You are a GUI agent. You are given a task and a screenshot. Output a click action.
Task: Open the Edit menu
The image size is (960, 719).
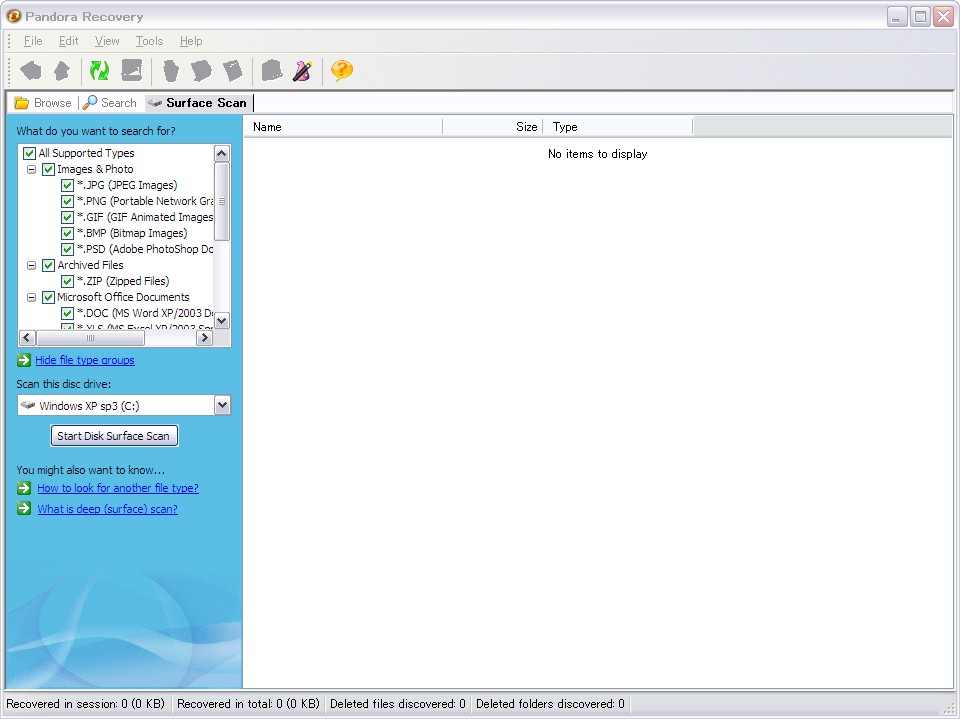[69, 41]
